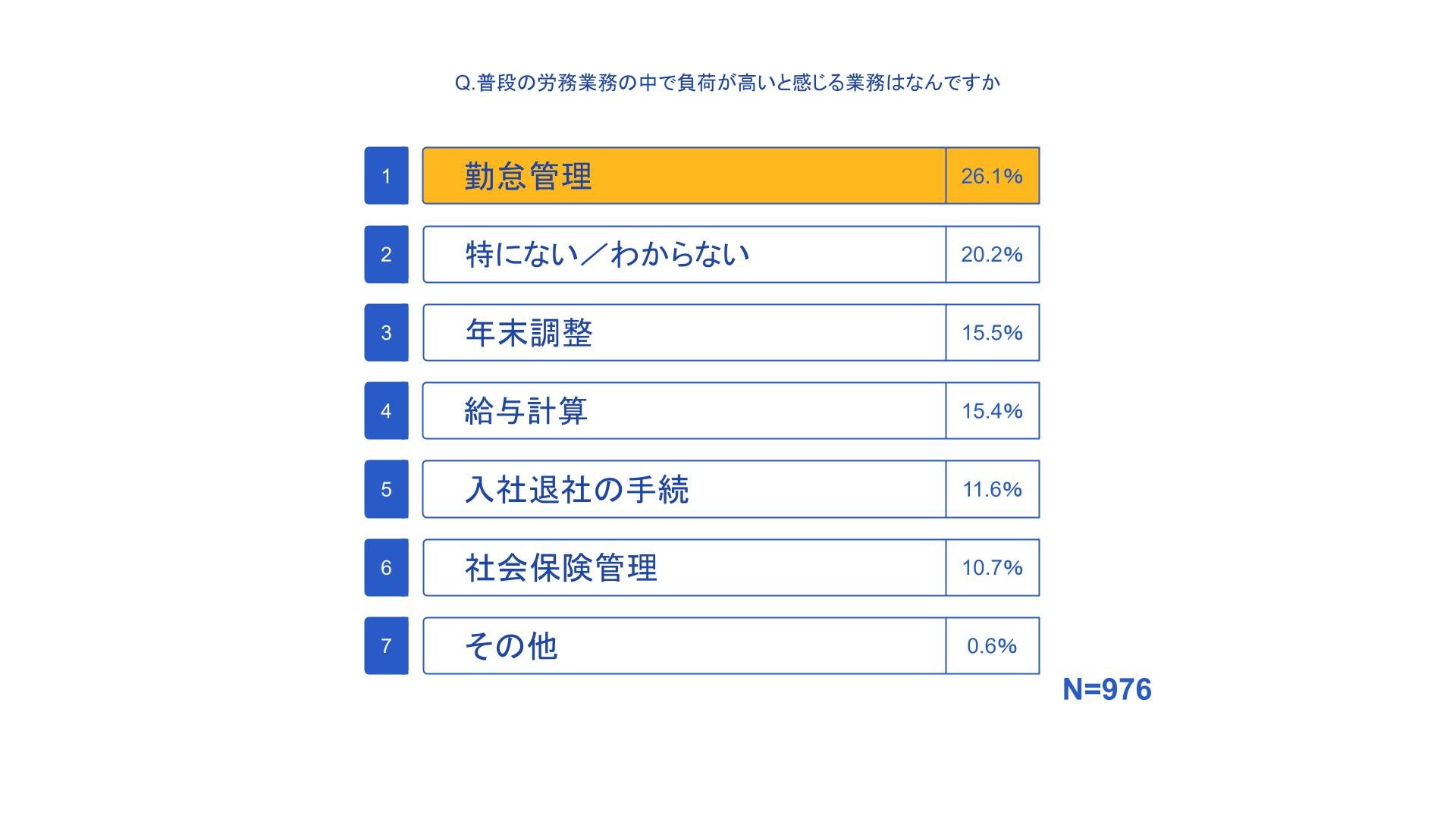
Task: Click the 26.1% value cell
Action: (x=992, y=176)
